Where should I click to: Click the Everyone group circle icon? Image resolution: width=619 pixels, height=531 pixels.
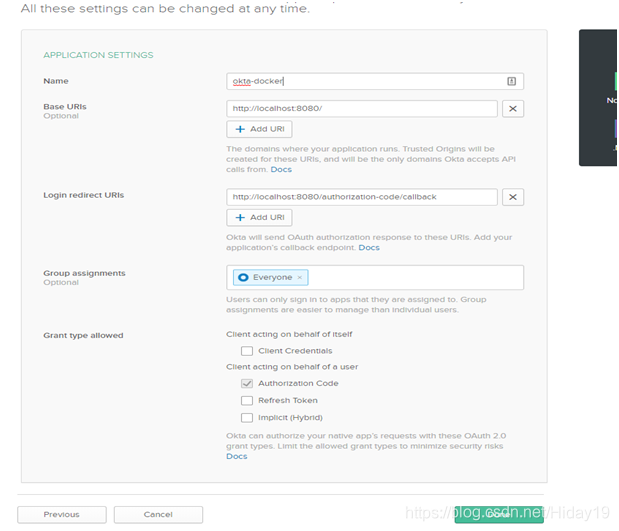(243, 277)
